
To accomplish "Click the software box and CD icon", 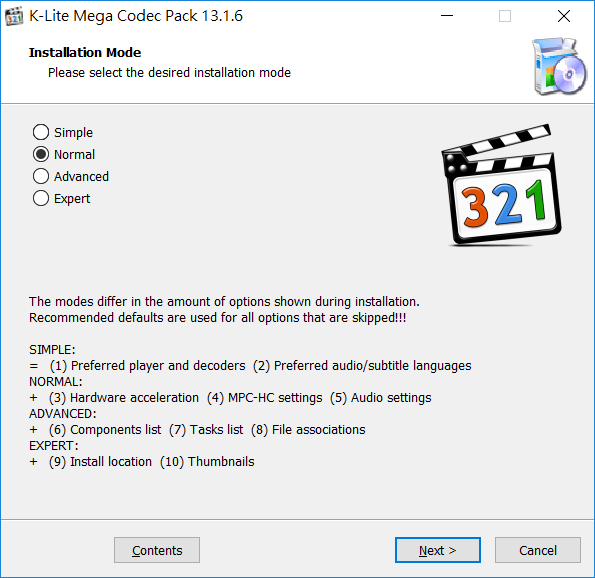I will (x=559, y=66).
